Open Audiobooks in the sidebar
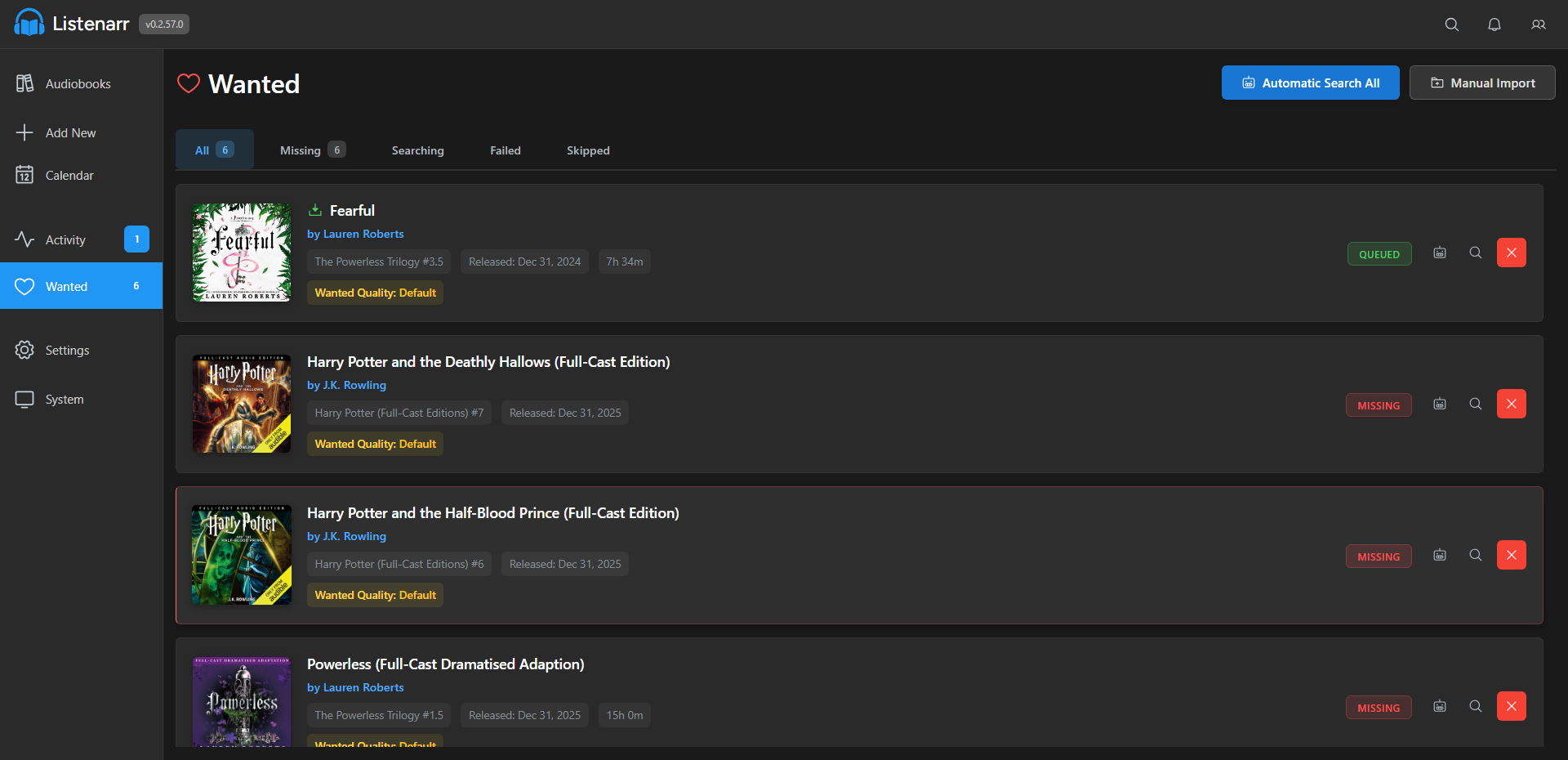This screenshot has height=760, width=1568. (x=82, y=83)
